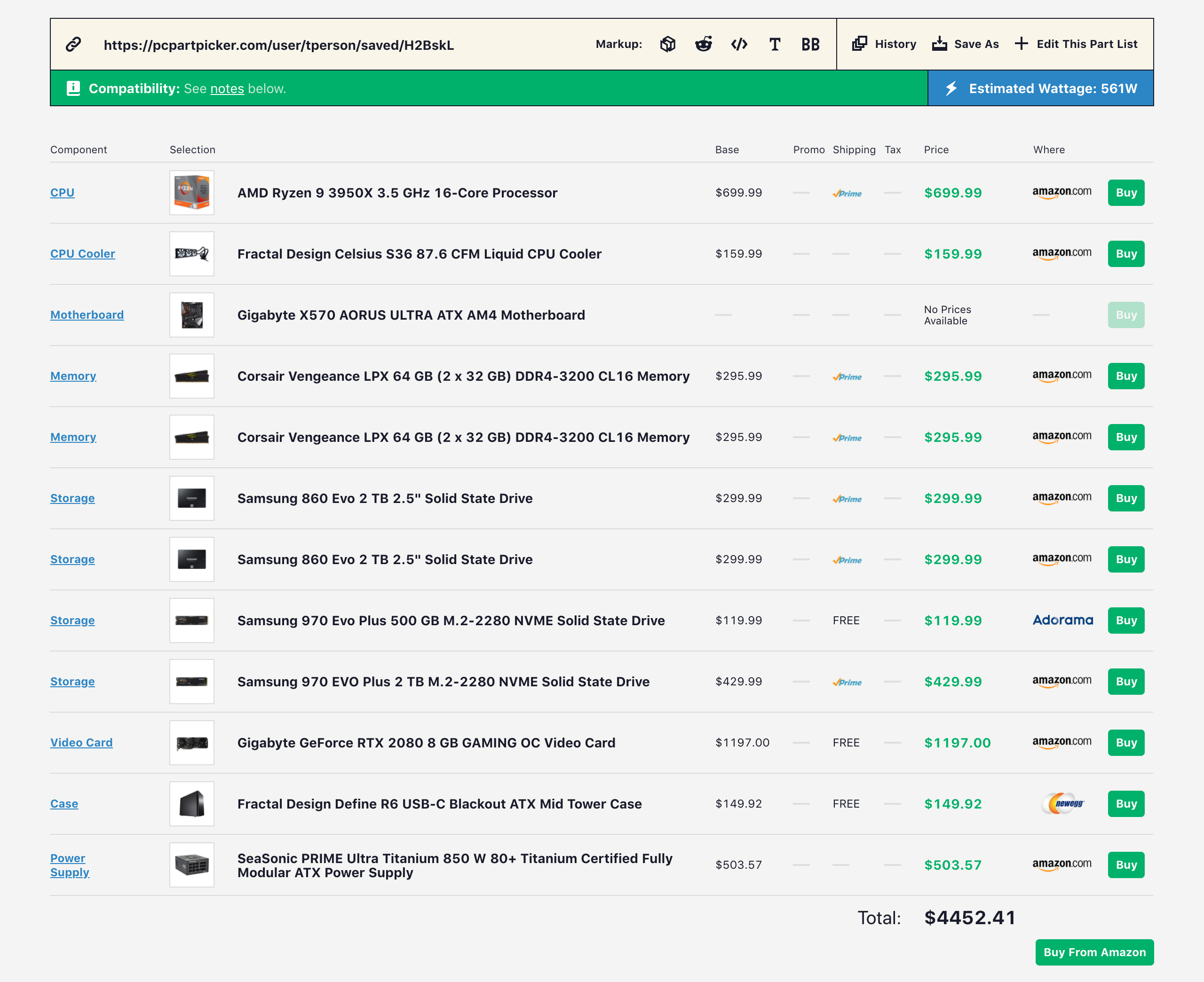Click the $699.99 CPU price
The width and height of the screenshot is (1204, 982).
953,193
